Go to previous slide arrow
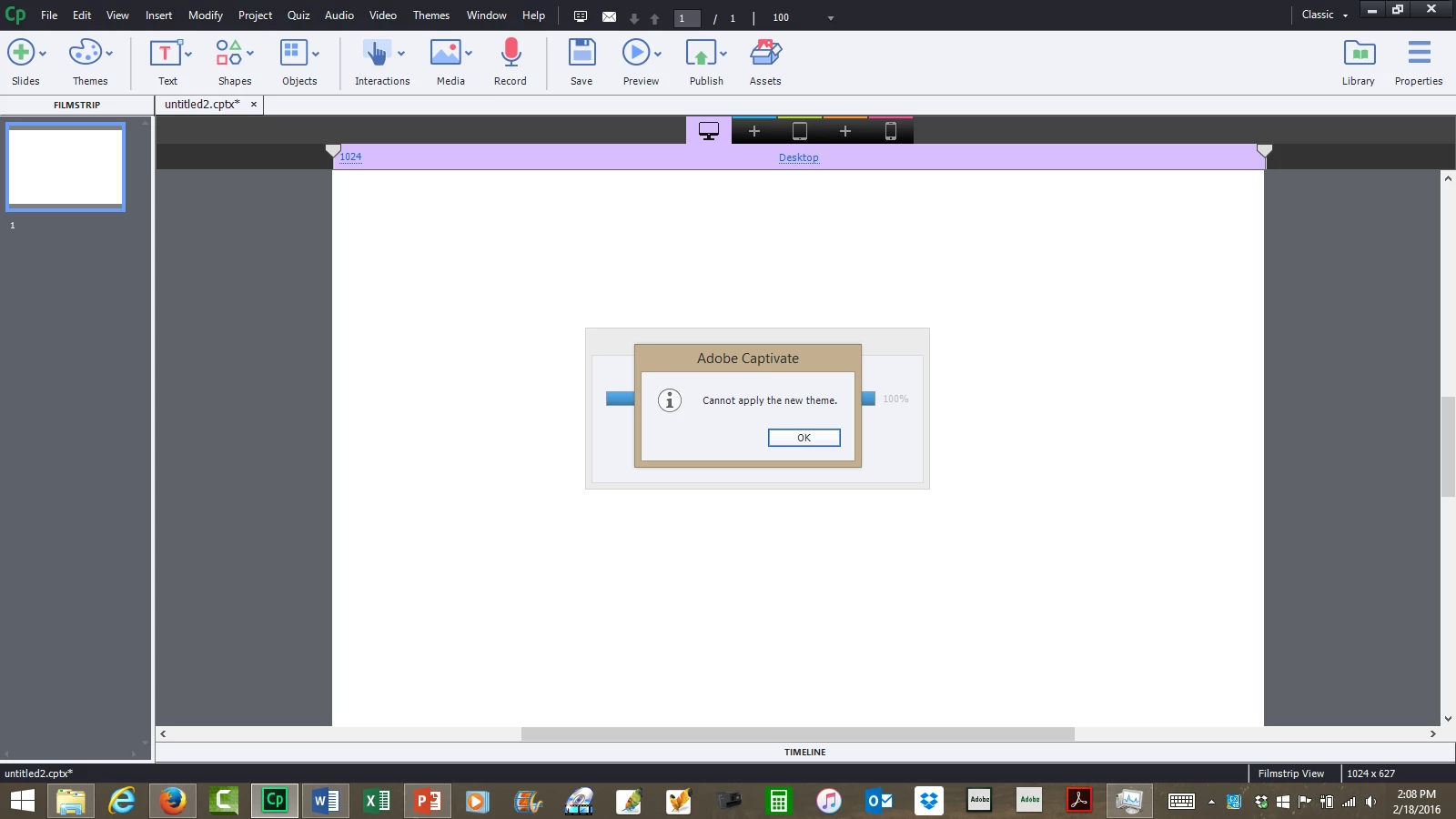1456x819 pixels. (654, 18)
